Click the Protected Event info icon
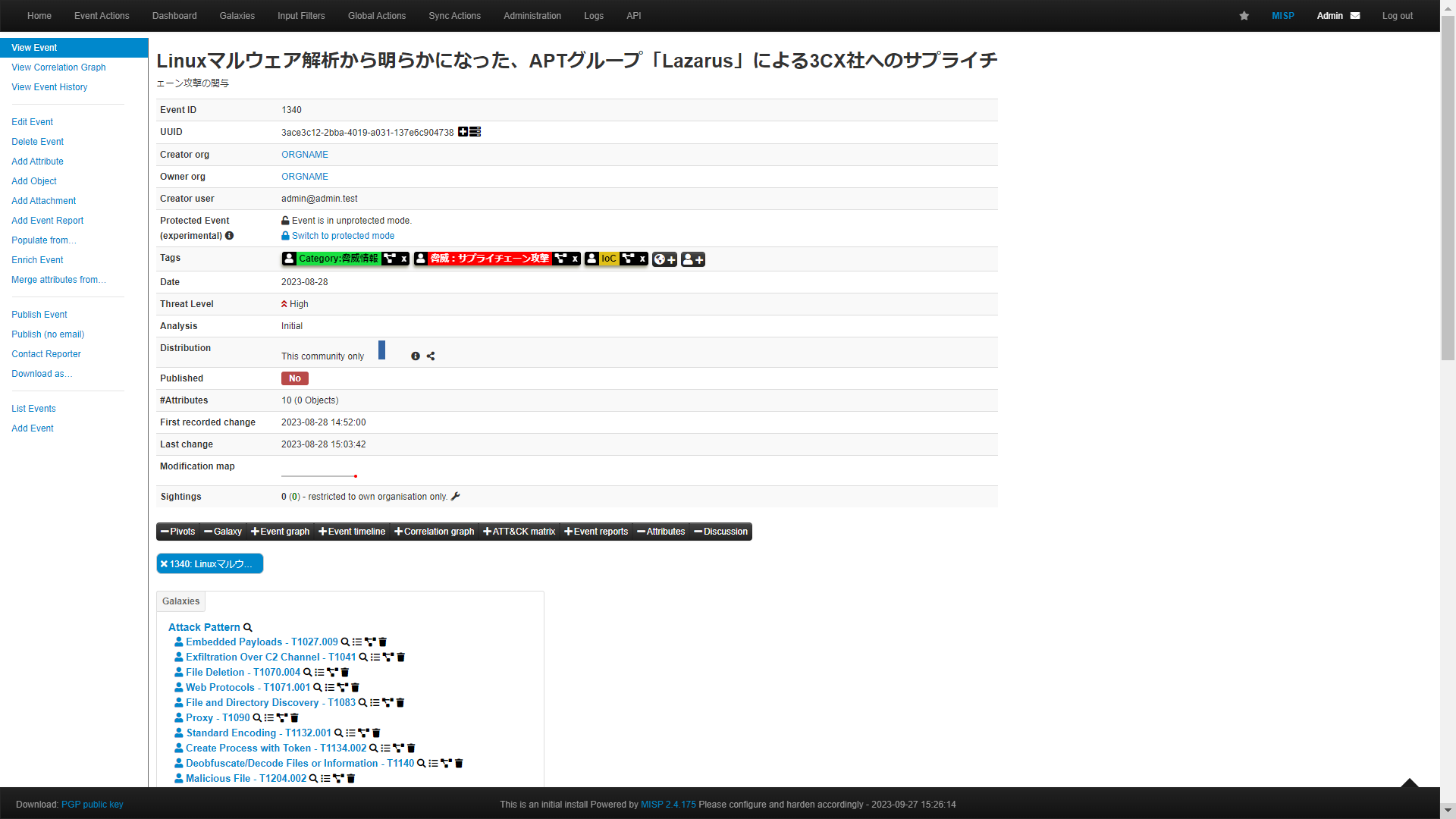The image size is (1456, 819). (x=229, y=236)
